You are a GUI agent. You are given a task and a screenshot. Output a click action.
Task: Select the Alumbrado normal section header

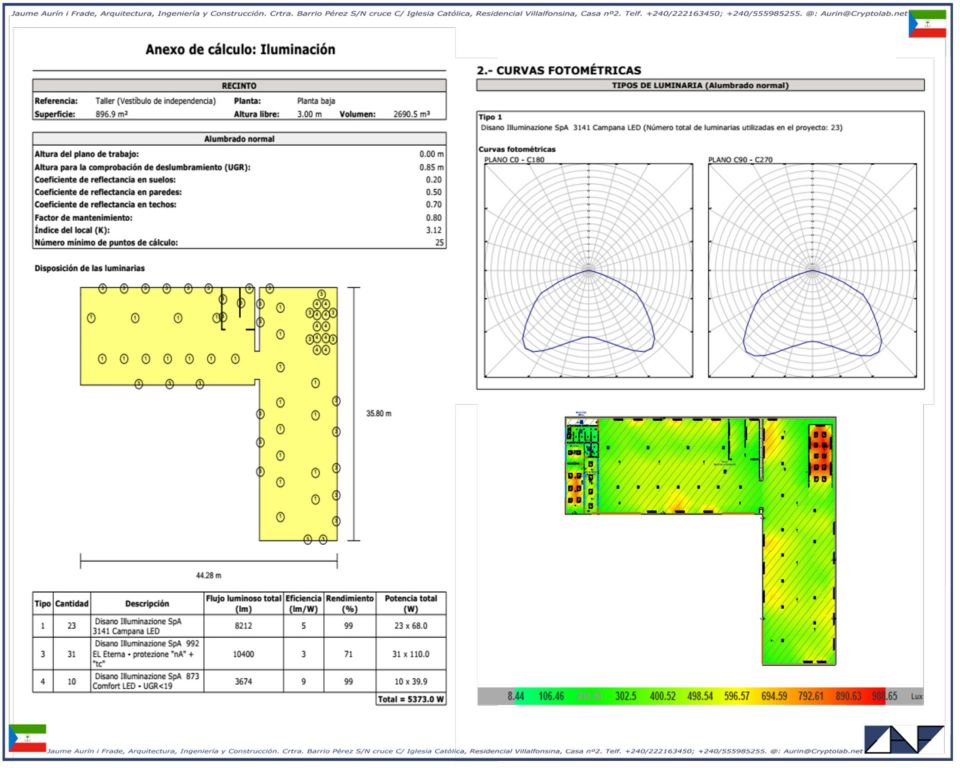(239, 139)
